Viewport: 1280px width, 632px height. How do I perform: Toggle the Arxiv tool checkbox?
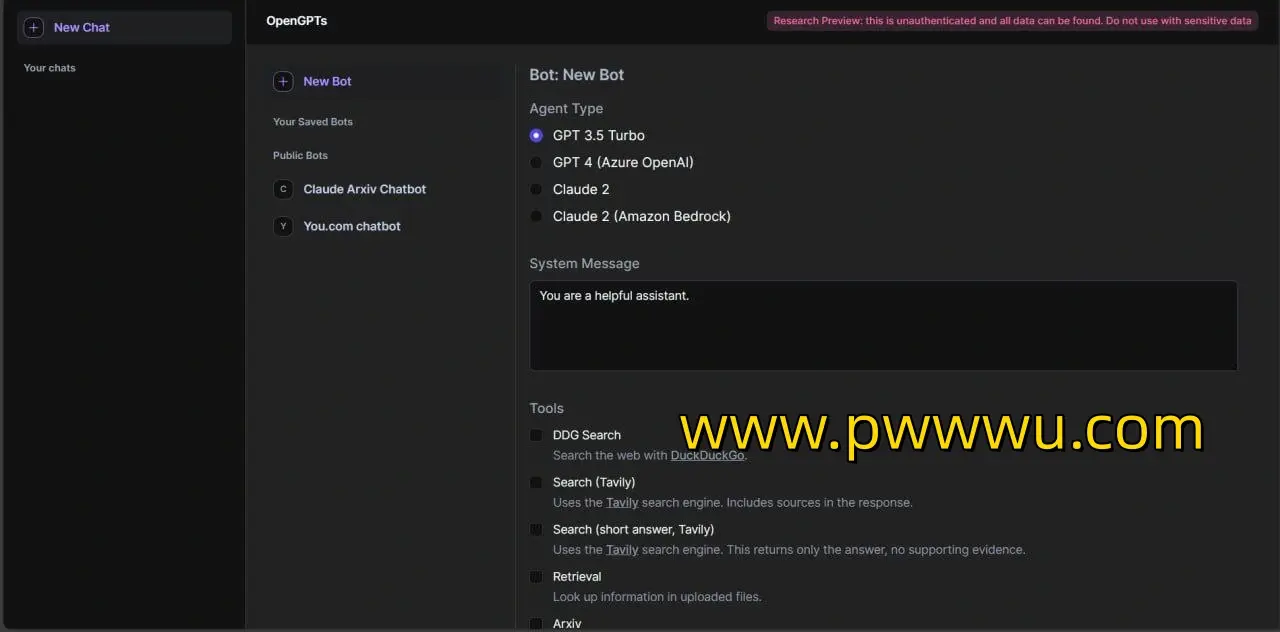point(536,624)
